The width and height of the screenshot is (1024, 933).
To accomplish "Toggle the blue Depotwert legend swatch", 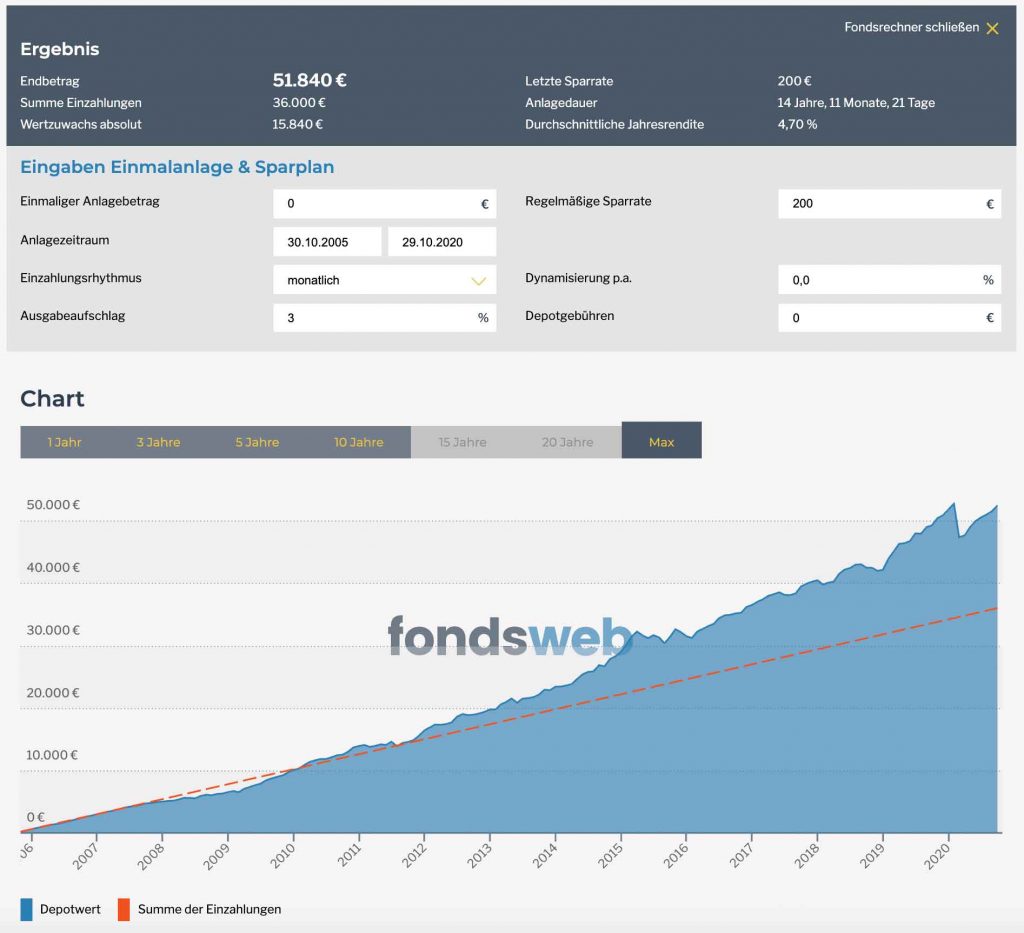I will [26, 909].
